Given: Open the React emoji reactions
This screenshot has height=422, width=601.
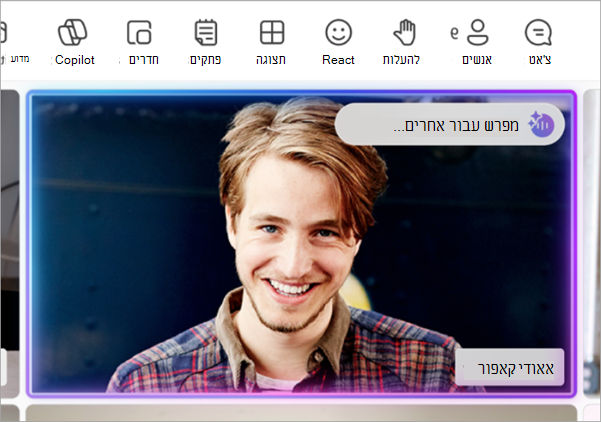Looking at the screenshot, I should pos(338,42).
